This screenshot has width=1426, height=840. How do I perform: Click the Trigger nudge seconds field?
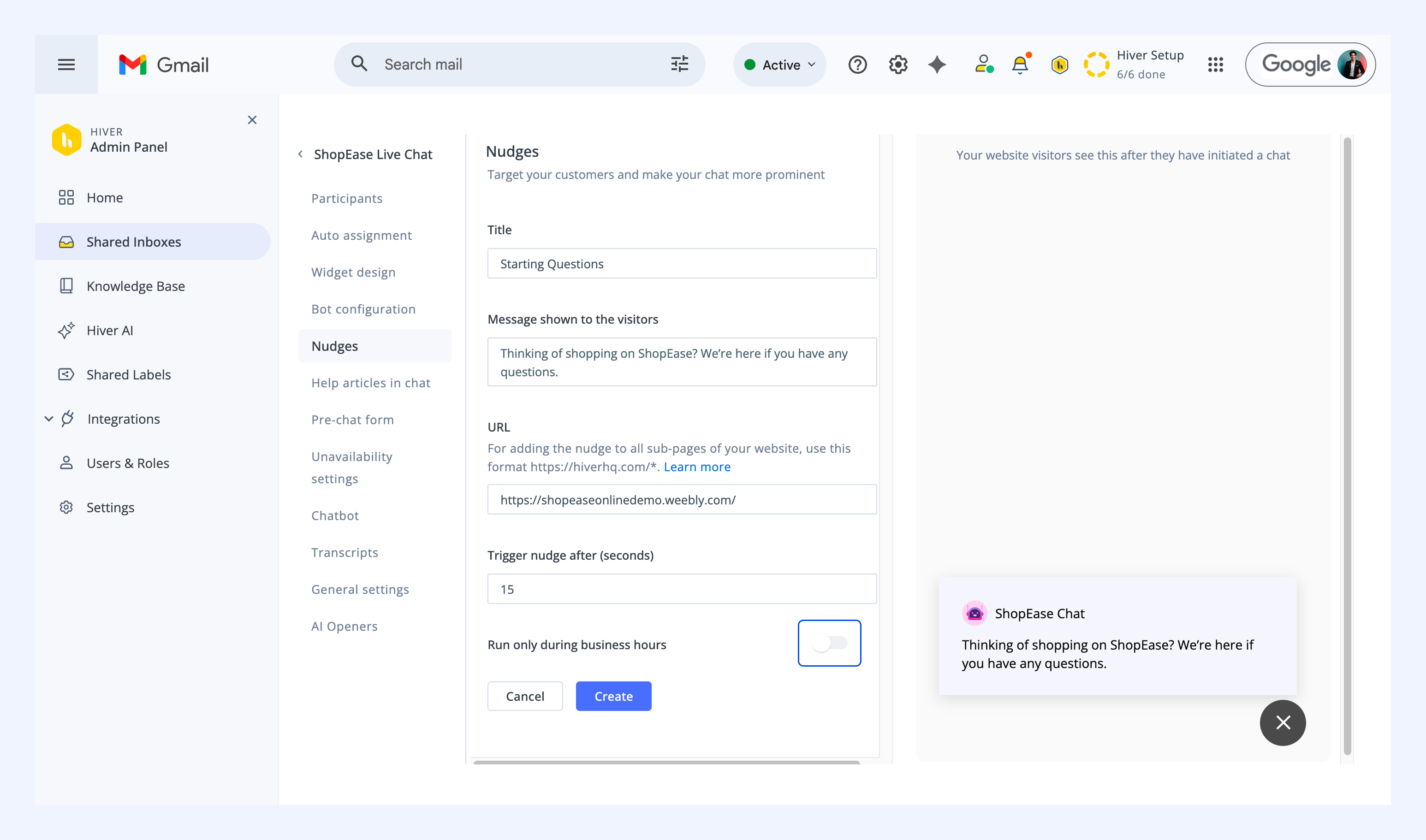point(682,589)
